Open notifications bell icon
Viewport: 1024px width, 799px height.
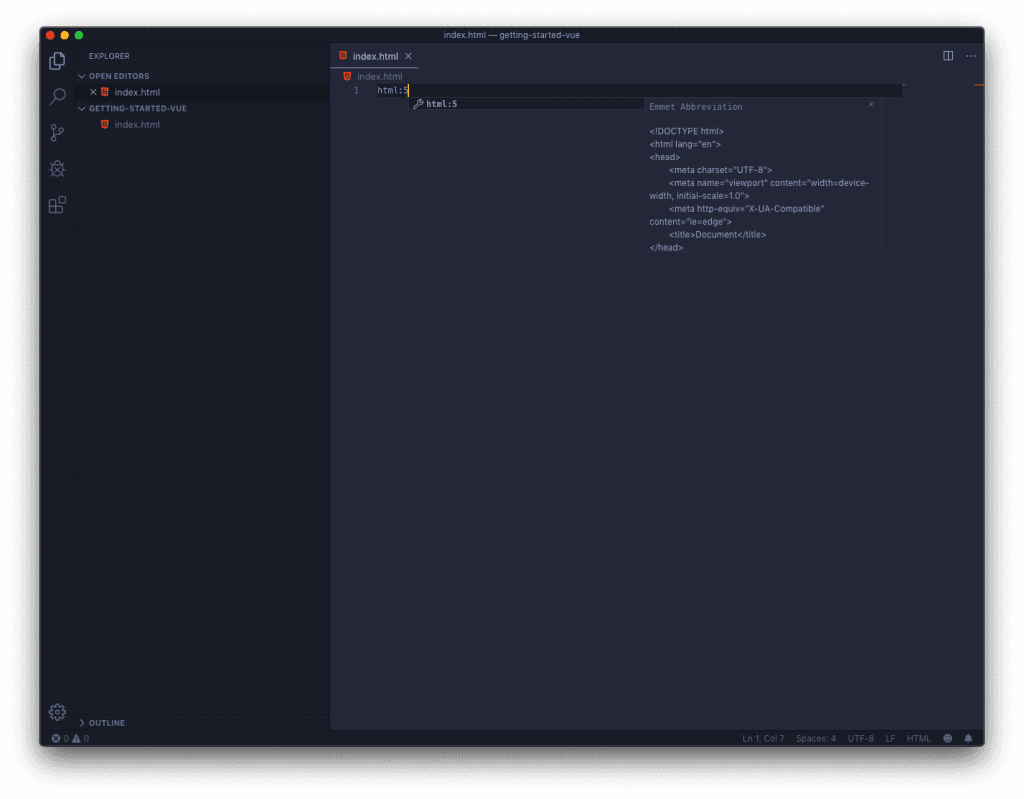click(968, 738)
